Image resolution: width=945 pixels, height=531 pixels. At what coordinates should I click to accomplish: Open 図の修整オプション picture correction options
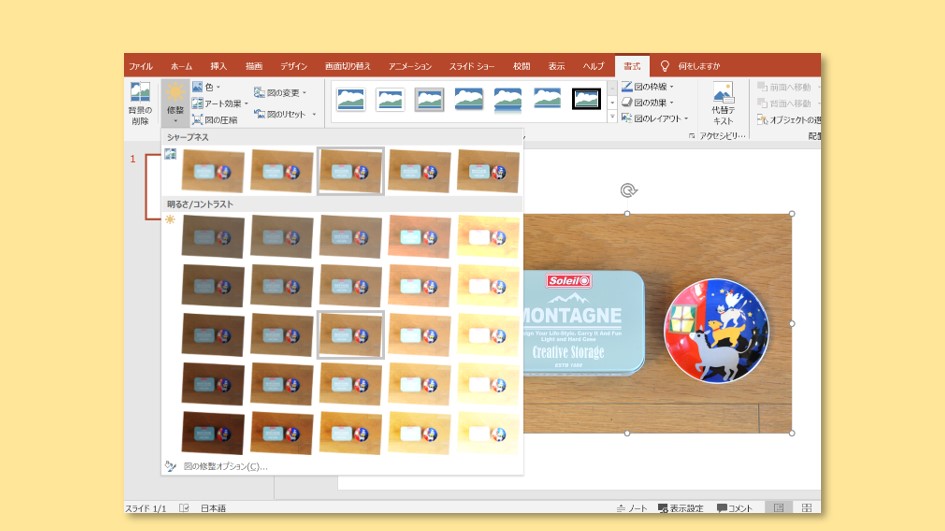pyautogui.click(x=225, y=466)
